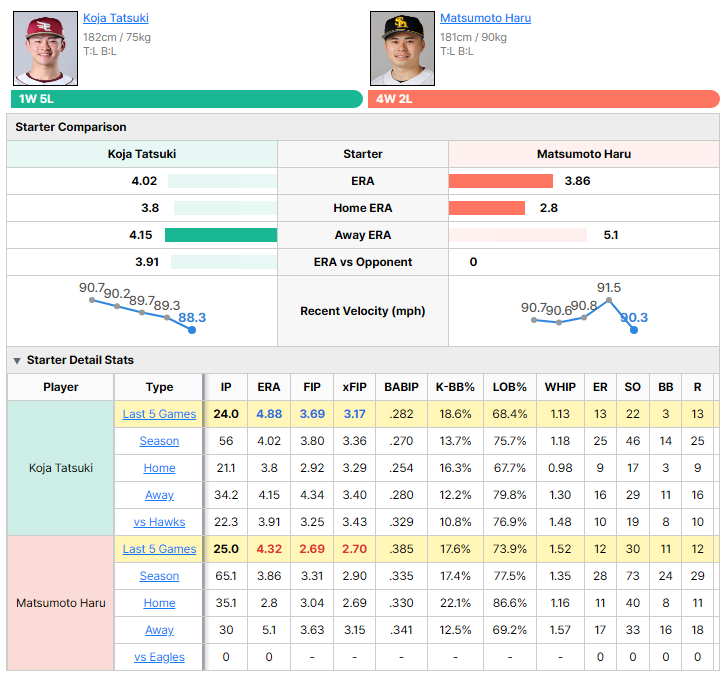Click the BB column header
Image resolution: width=726 pixels, height=677 pixels.
(666, 387)
